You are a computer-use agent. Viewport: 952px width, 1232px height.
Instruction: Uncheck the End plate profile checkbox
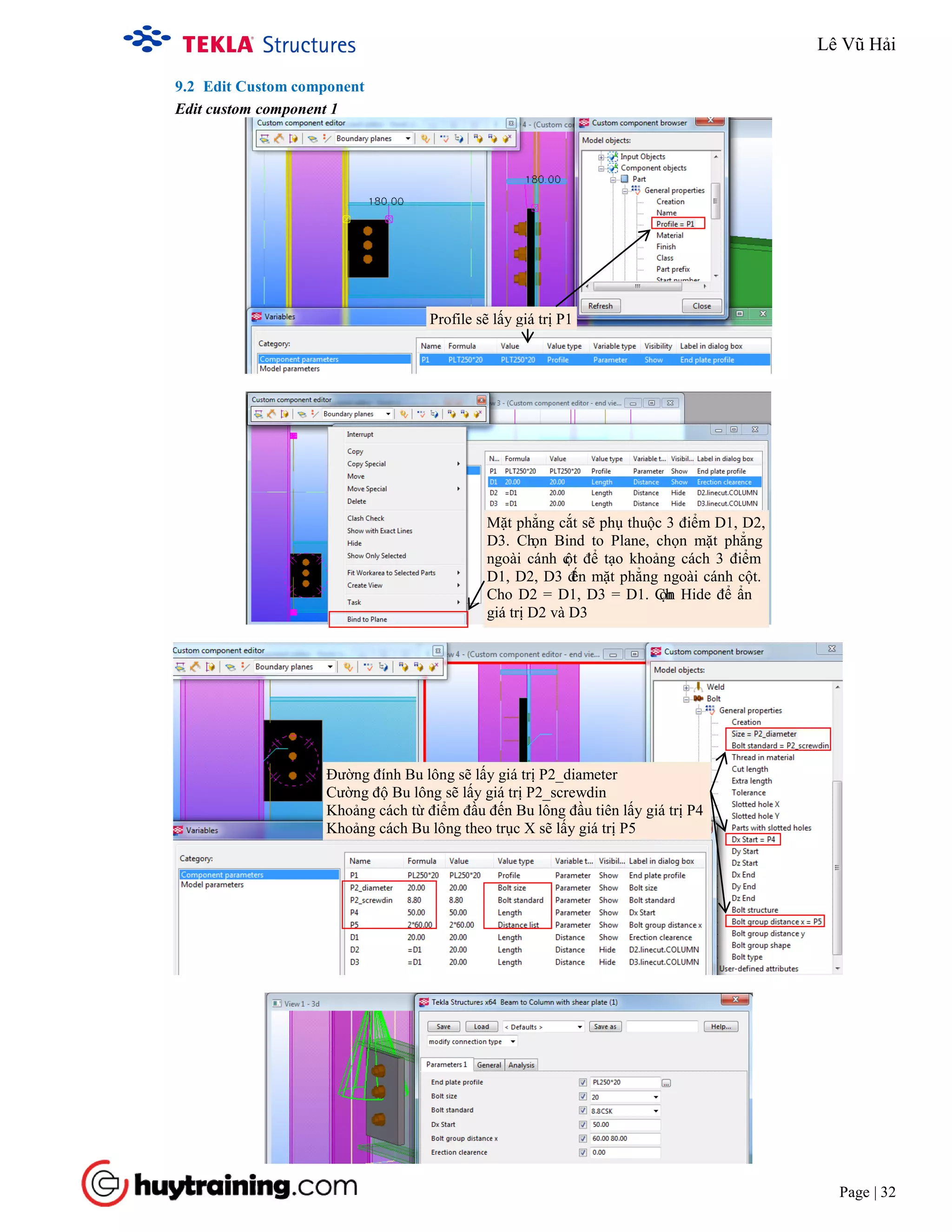coord(582,1082)
